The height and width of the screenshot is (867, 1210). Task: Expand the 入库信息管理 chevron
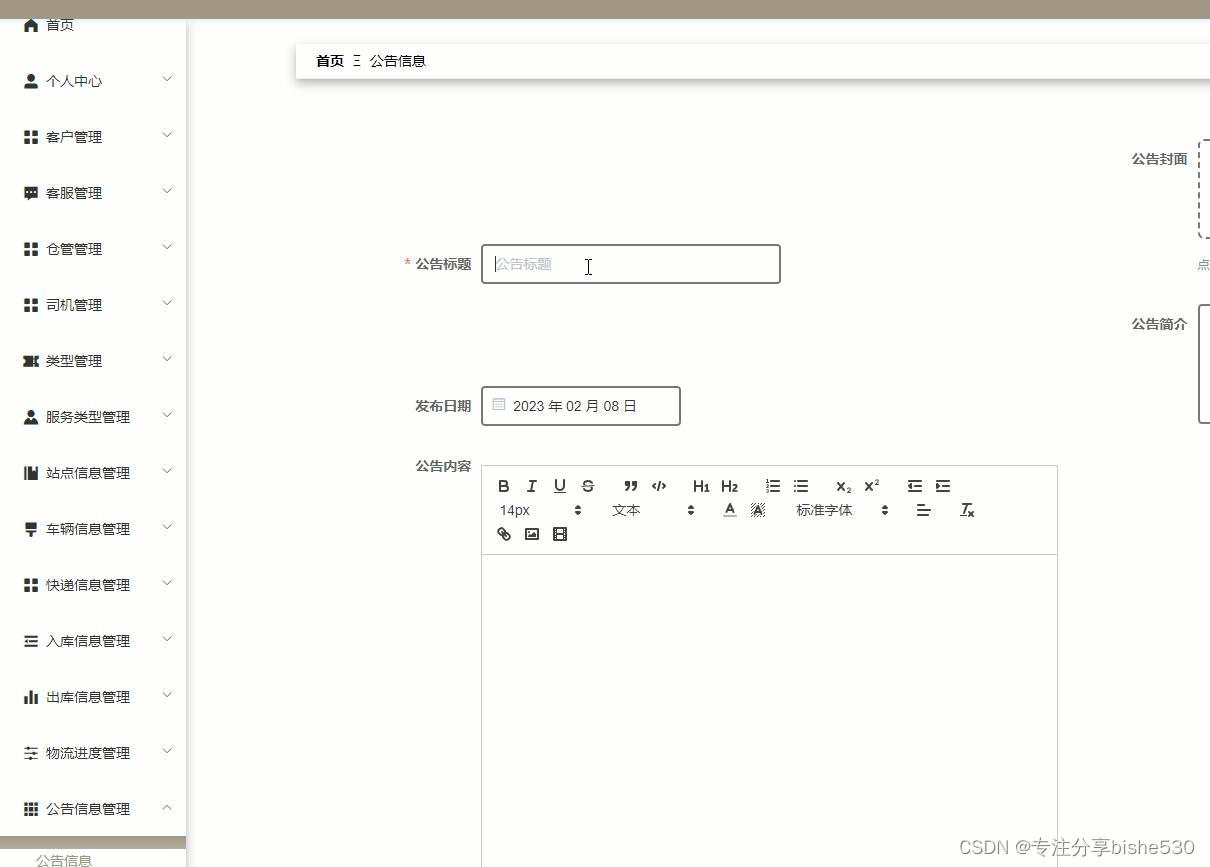[167, 639]
